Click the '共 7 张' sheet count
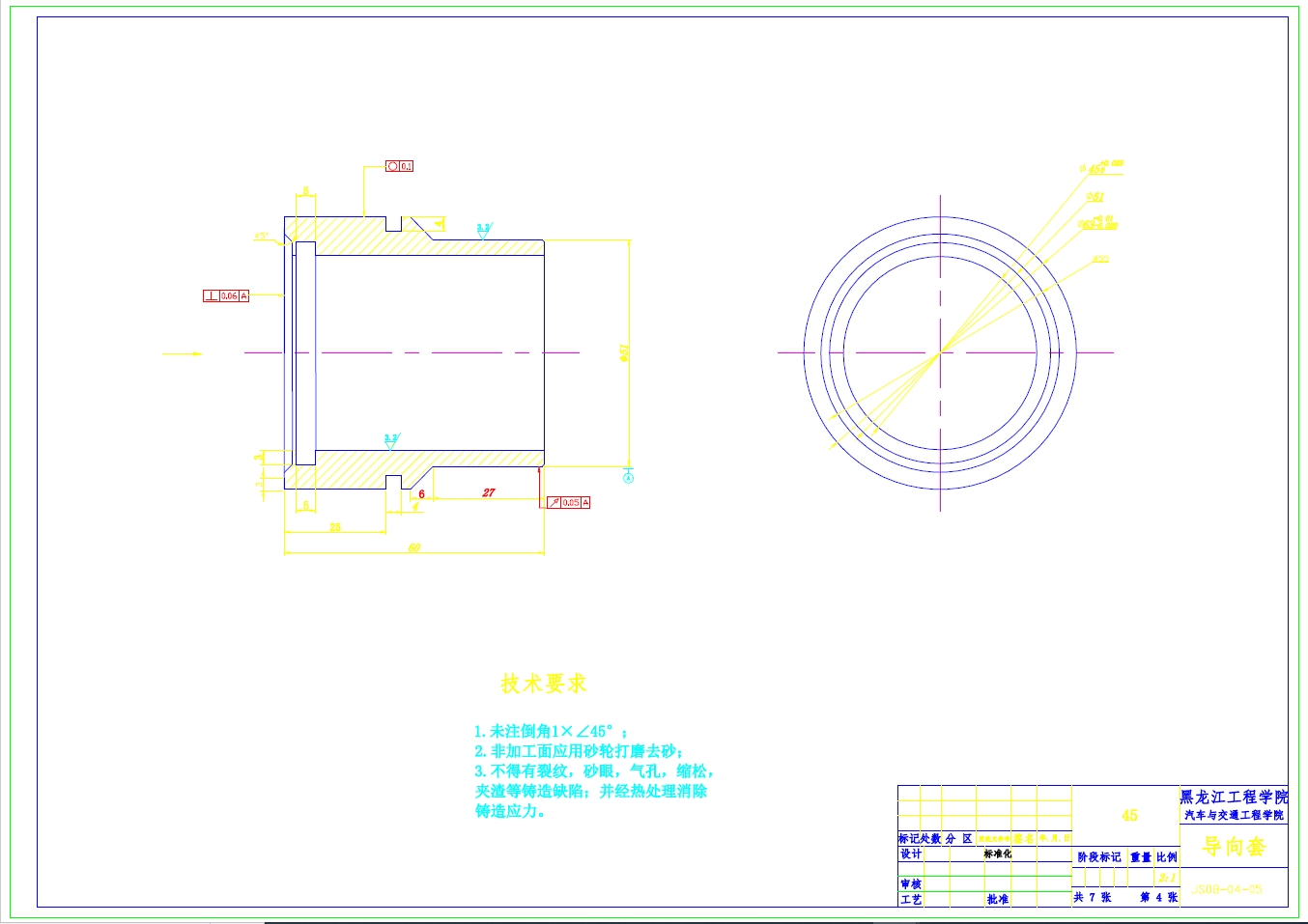The height and width of the screenshot is (924, 1308). pos(1092,897)
